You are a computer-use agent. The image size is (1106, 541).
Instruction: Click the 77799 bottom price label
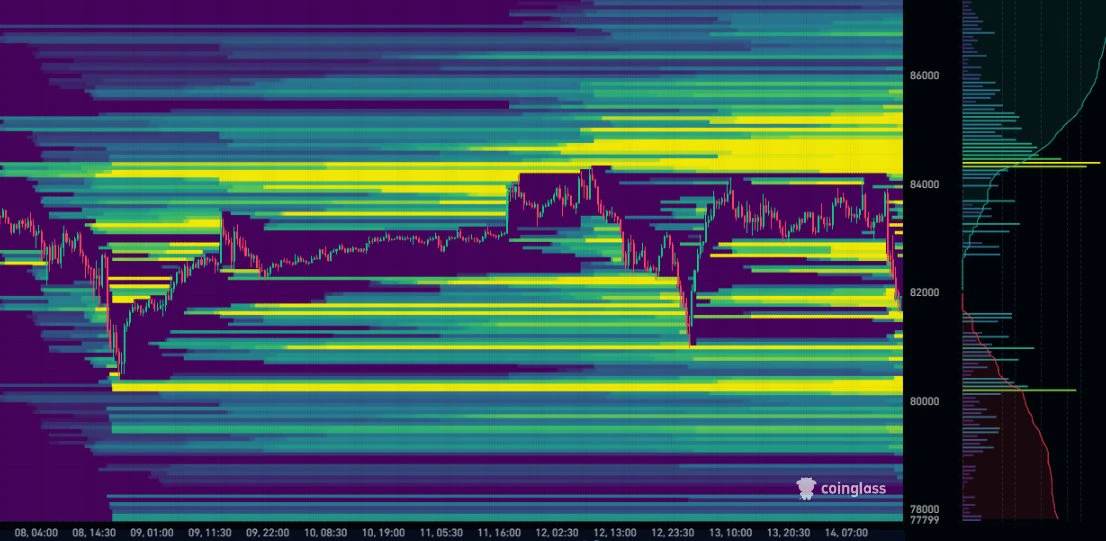[x=924, y=521]
